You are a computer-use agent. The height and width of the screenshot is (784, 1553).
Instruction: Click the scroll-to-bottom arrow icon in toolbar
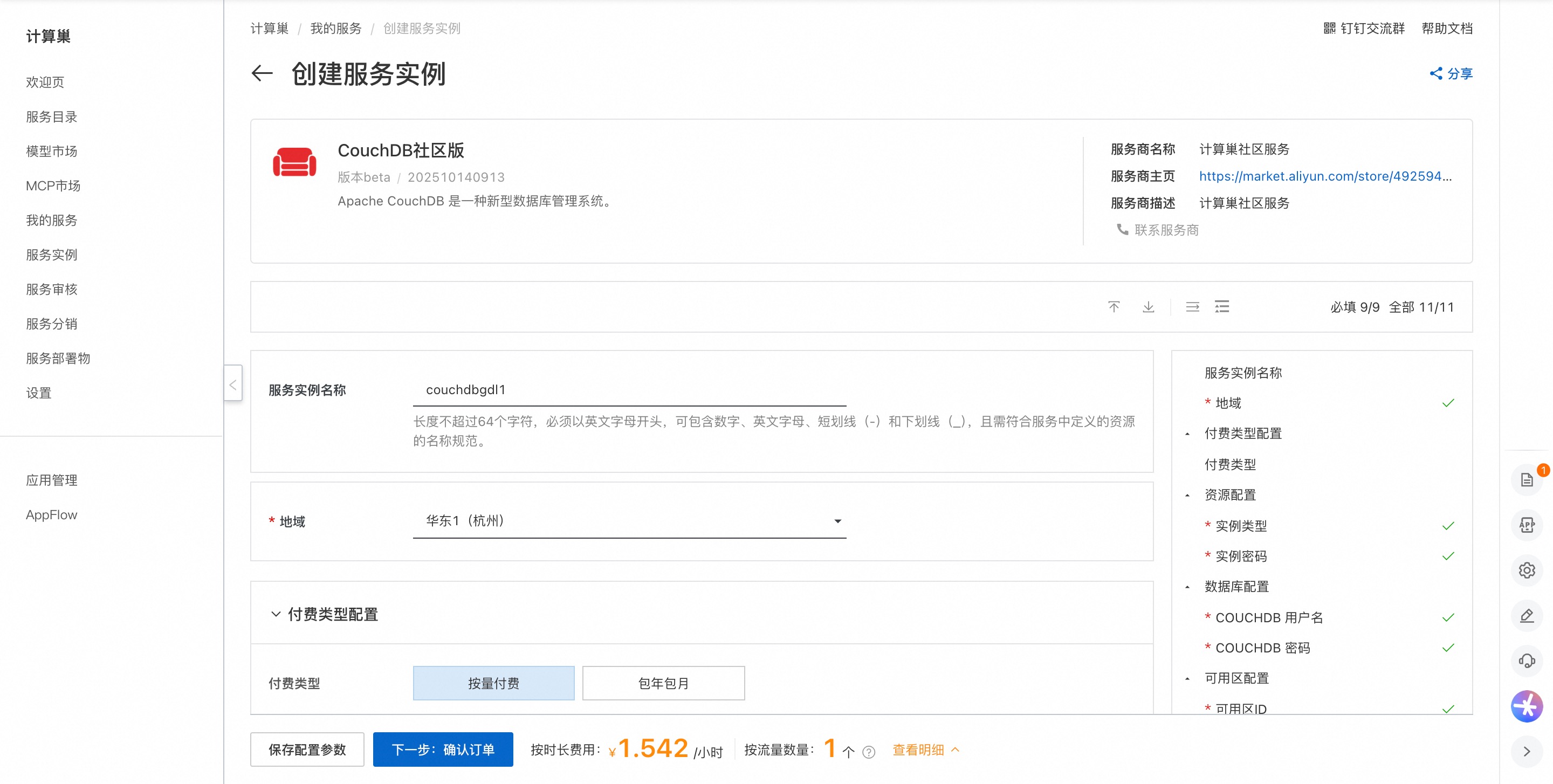[1148, 307]
